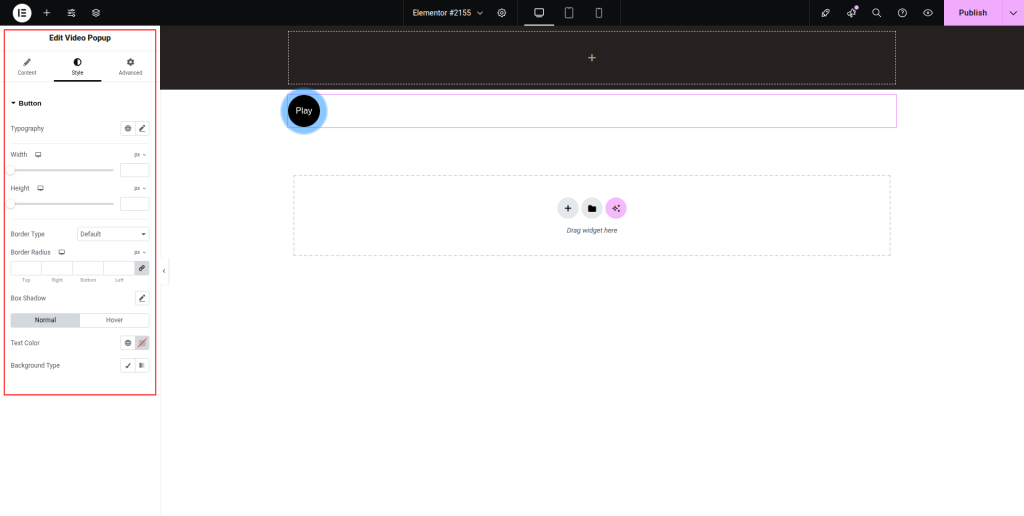Screen dimensions: 1024x516
Task: Click the Border Radius Right field
Action: tap(57, 268)
